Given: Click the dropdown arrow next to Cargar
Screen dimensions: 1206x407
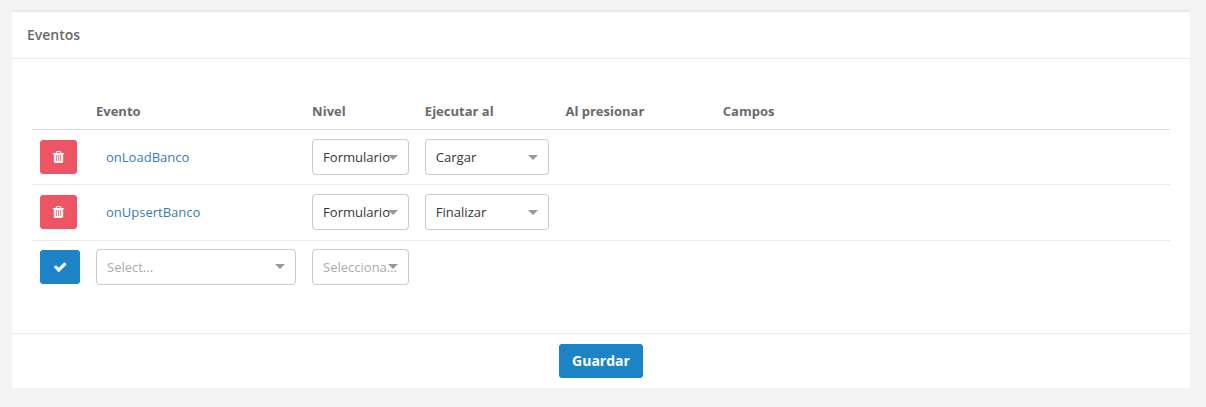Looking at the screenshot, I should click(532, 157).
